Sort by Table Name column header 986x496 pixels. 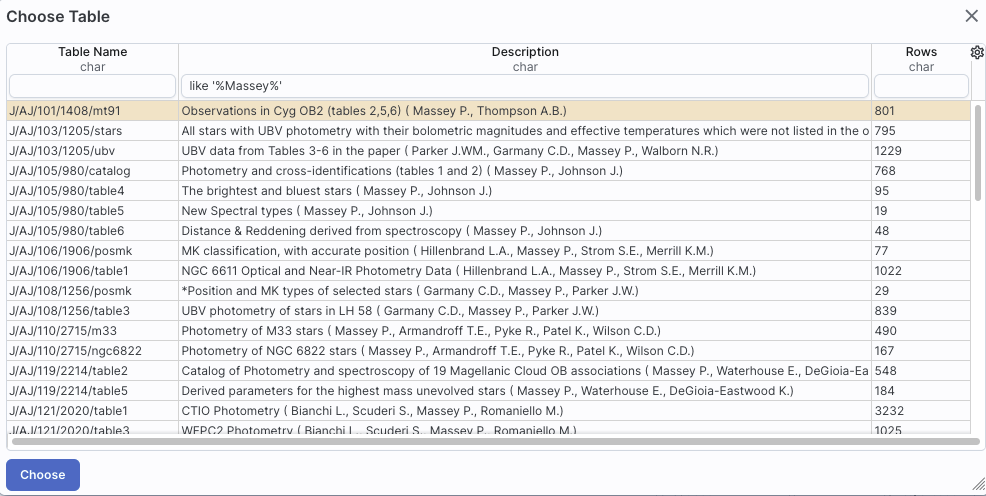[92, 52]
